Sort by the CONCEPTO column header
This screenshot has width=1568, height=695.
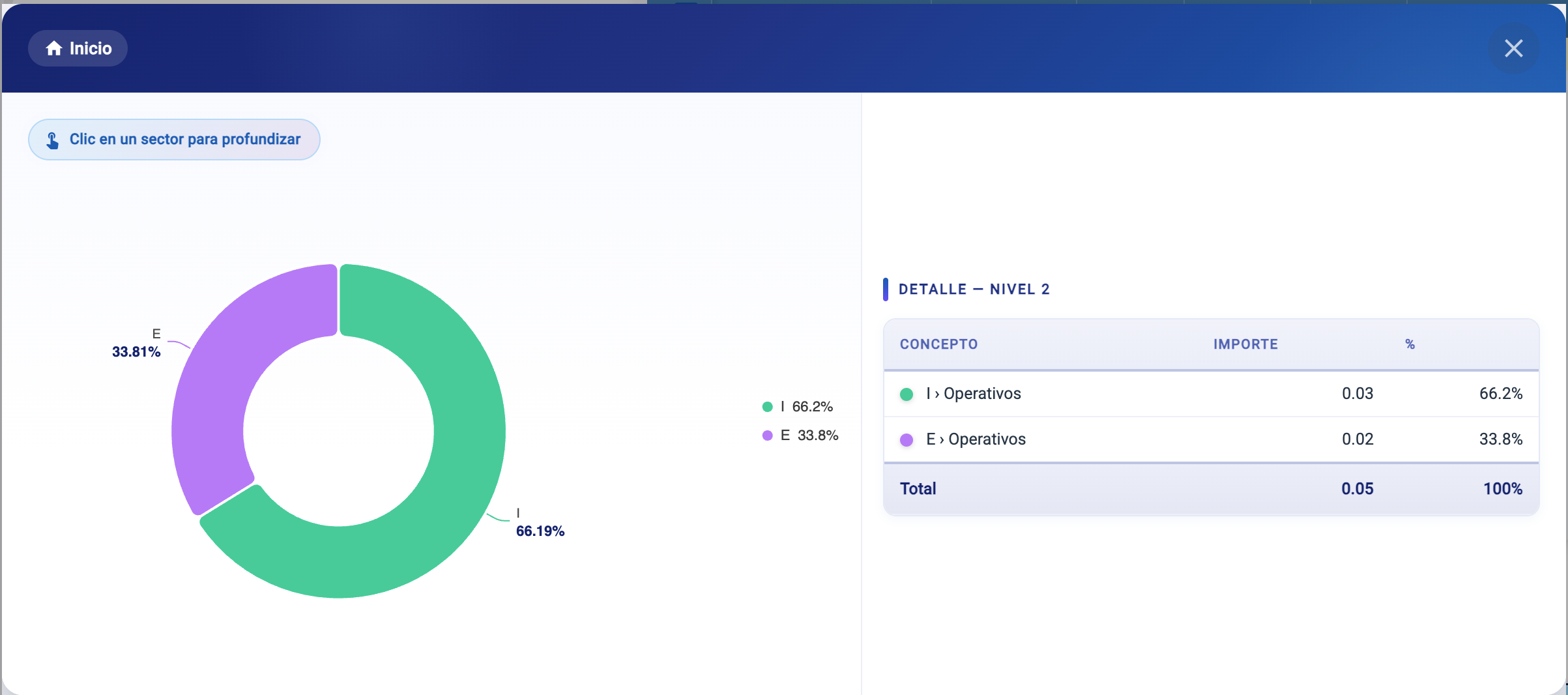[x=938, y=344]
